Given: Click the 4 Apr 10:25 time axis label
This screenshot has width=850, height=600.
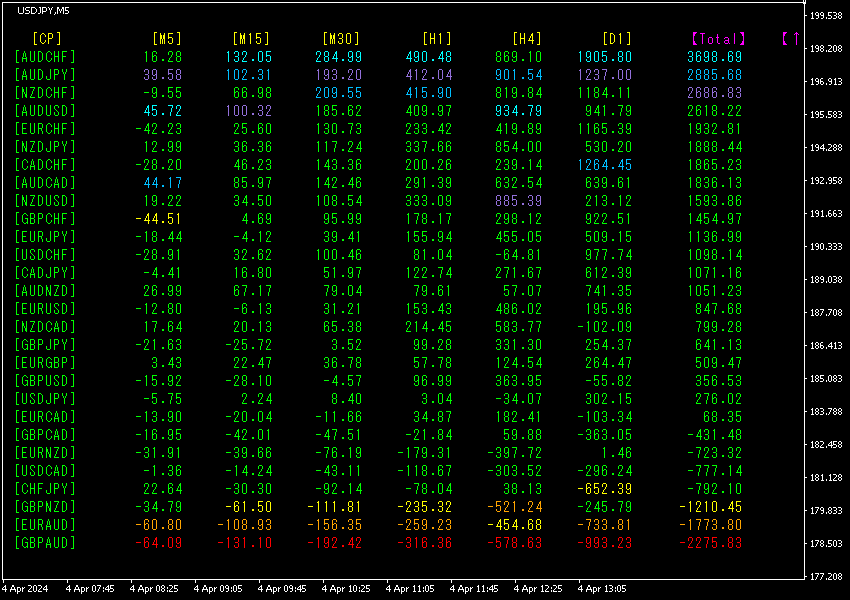Looking at the screenshot, I should pyautogui.click(x=346, y=589).
